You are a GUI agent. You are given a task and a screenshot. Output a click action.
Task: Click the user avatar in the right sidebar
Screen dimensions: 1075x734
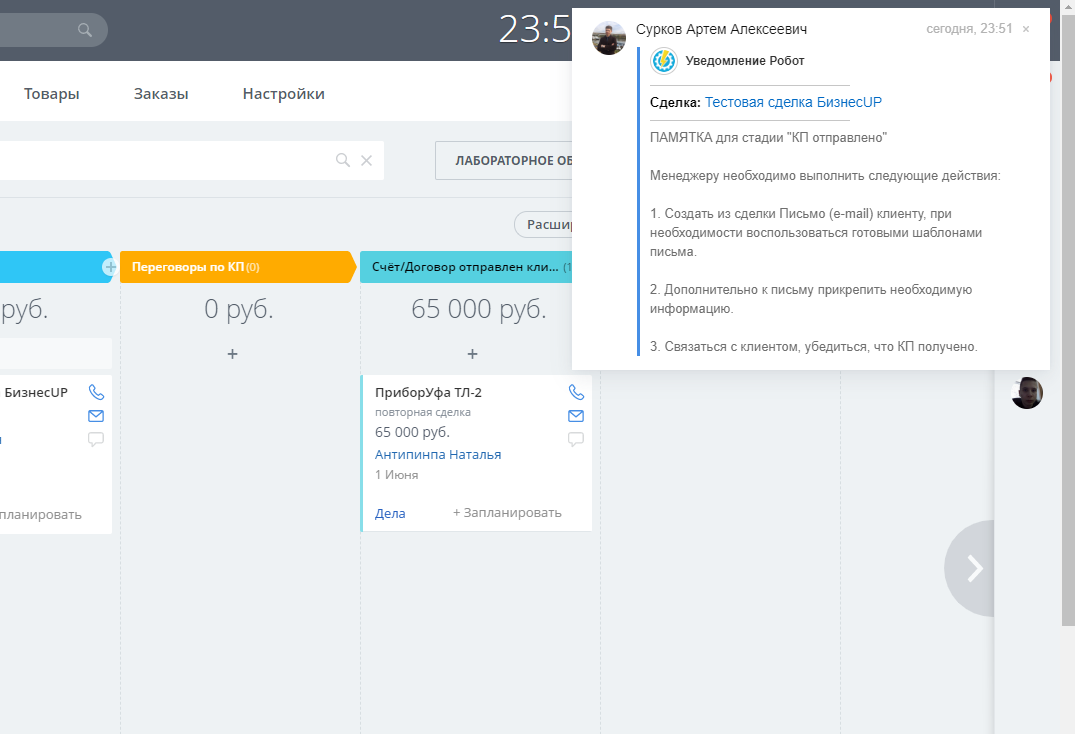pyautogui.click(x=1027, y=393)
